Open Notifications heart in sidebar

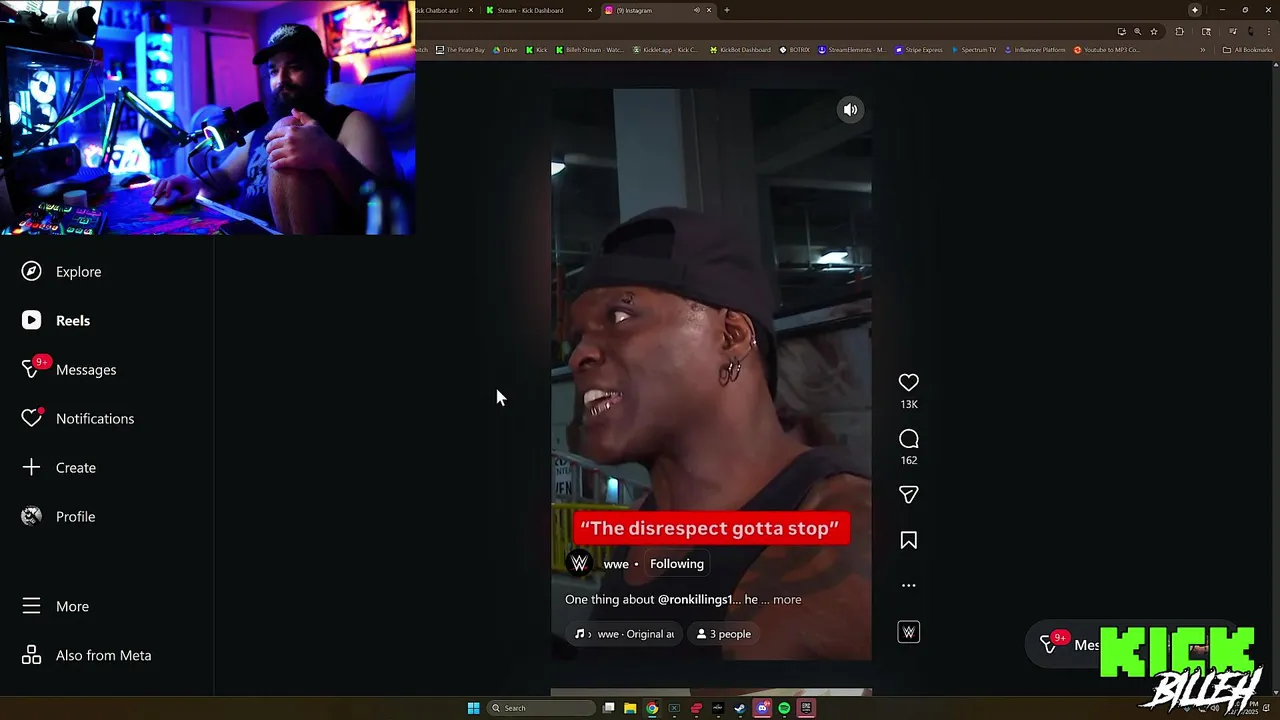78,418
